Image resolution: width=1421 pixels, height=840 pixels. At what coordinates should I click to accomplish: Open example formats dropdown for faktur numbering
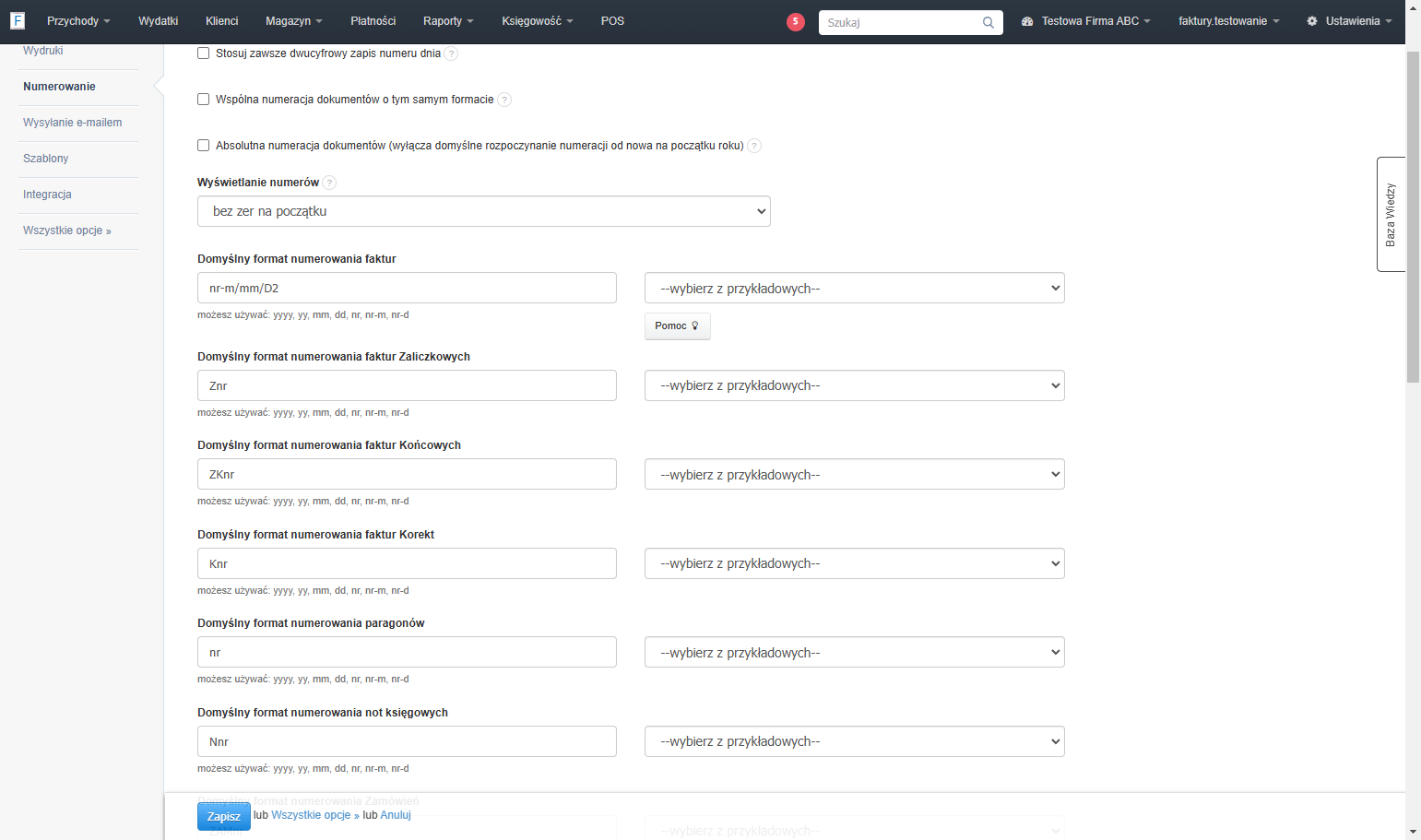tap(855, 289)
